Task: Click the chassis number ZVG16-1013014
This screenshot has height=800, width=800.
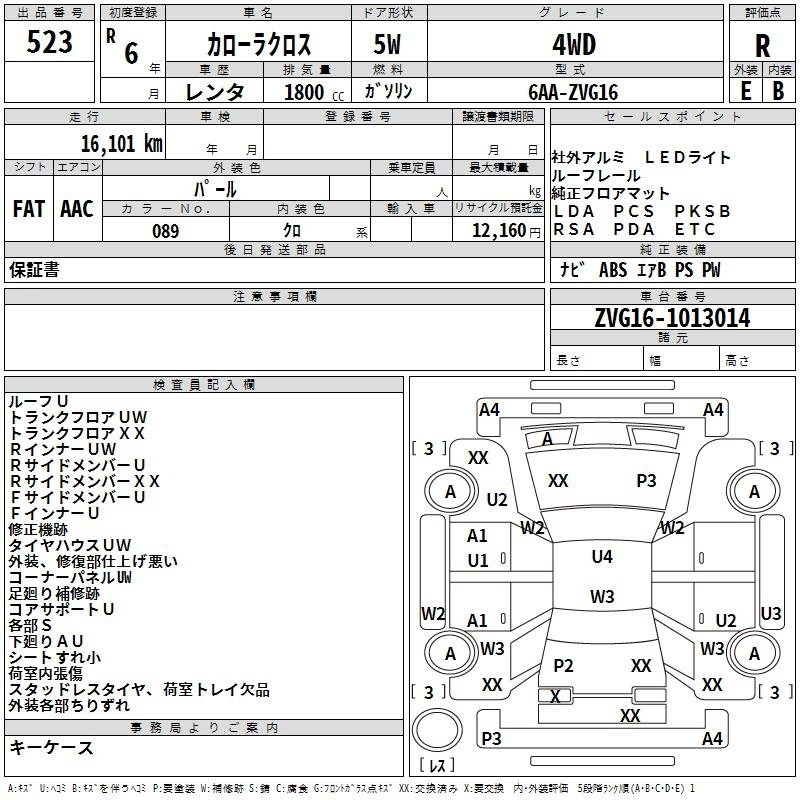Action: pos(672,318)
